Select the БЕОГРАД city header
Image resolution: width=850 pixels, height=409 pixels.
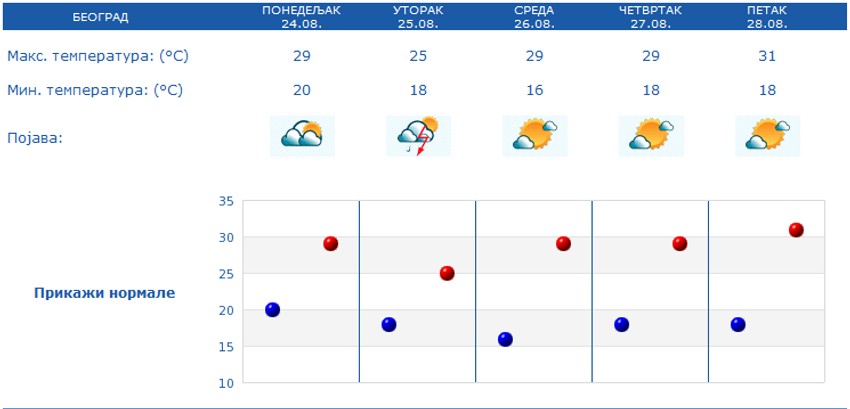tap(100, 17)
